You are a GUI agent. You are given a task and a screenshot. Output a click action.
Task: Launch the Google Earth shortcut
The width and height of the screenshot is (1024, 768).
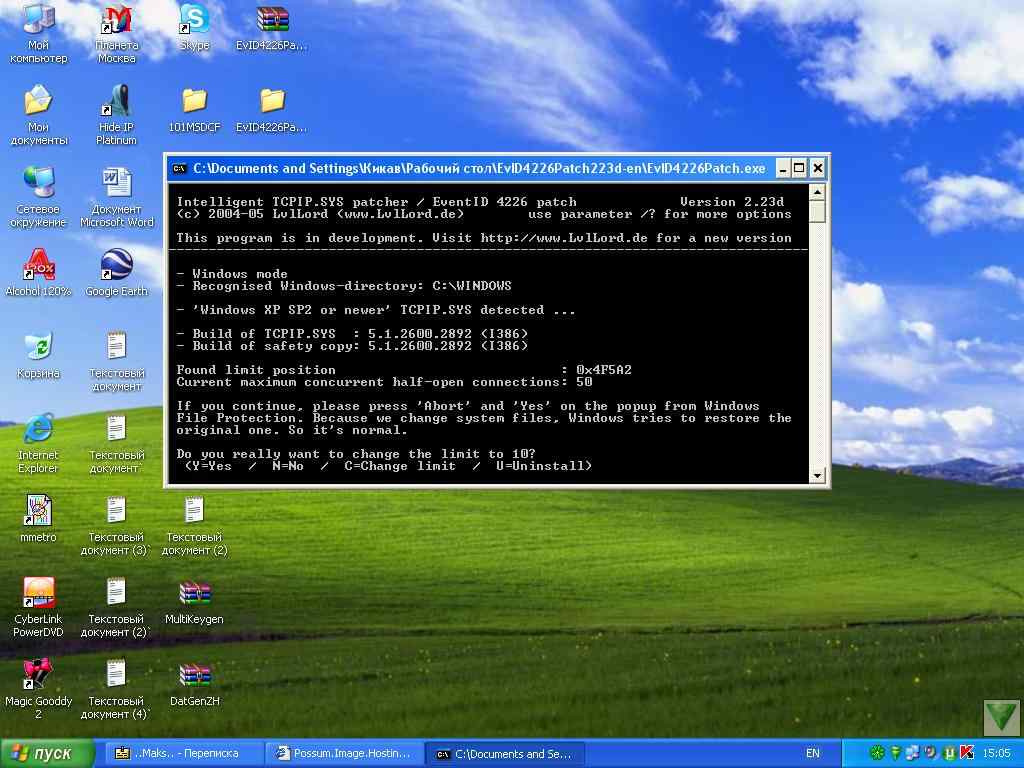116,273
